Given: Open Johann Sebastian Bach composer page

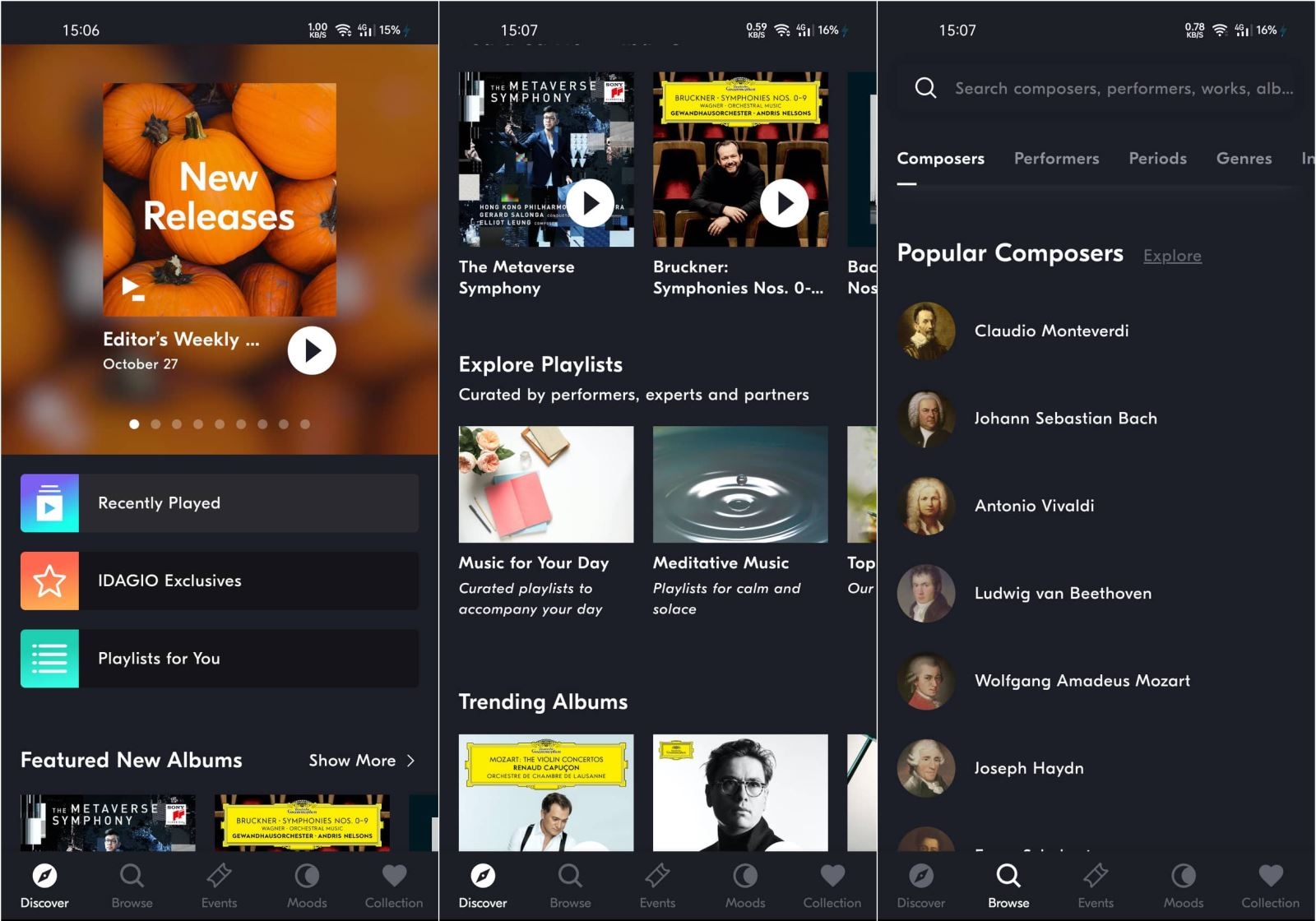Looking at the screenshot, I should click(1096, 419).
